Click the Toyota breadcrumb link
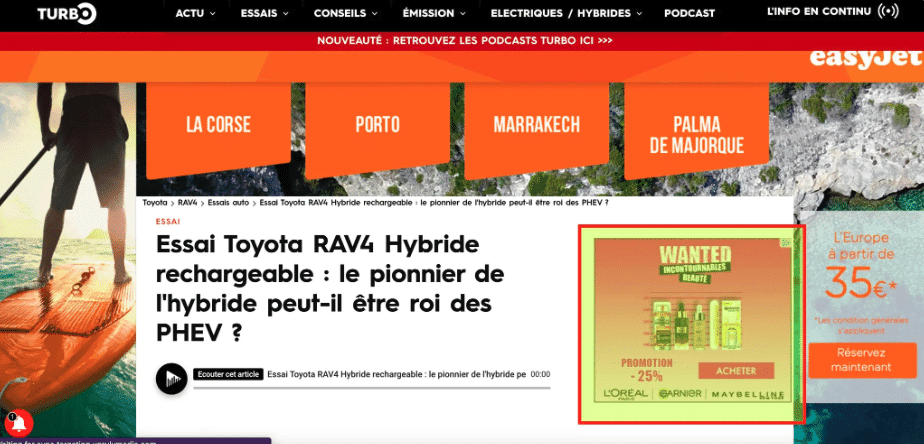Viewport: 924px width, 444px height. click(154, 202)
